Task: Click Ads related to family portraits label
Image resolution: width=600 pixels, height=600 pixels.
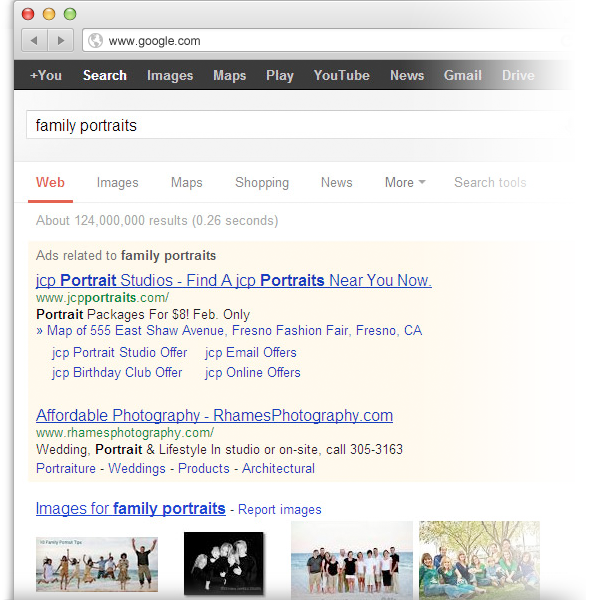Action: [x=126, y=256]
